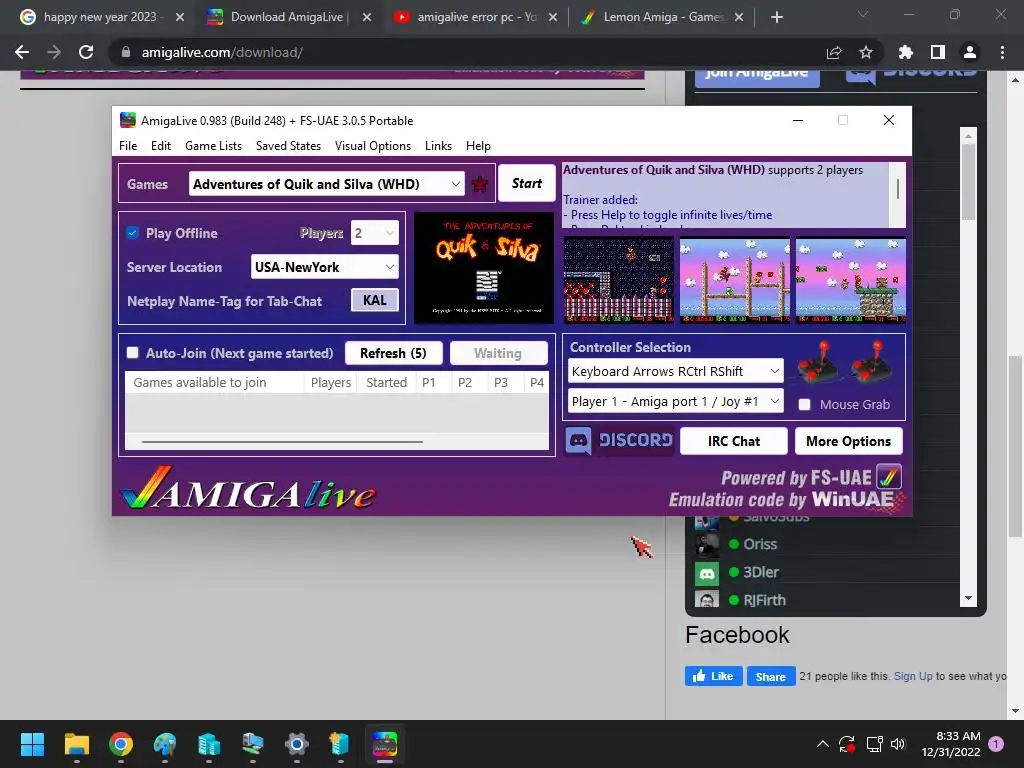Click the Started column header in games list
This screenshot has width=1024, height=768.
coord(386,383)
